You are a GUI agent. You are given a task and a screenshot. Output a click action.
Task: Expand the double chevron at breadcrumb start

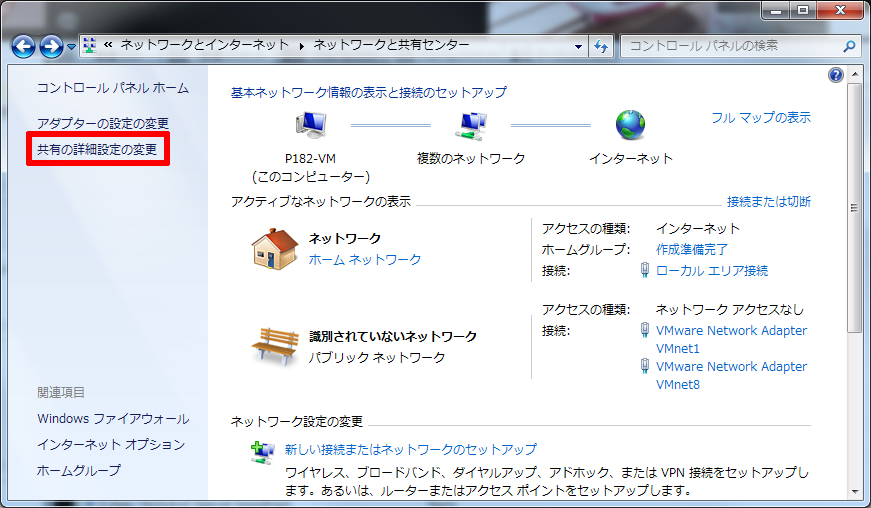click(108, 45)
